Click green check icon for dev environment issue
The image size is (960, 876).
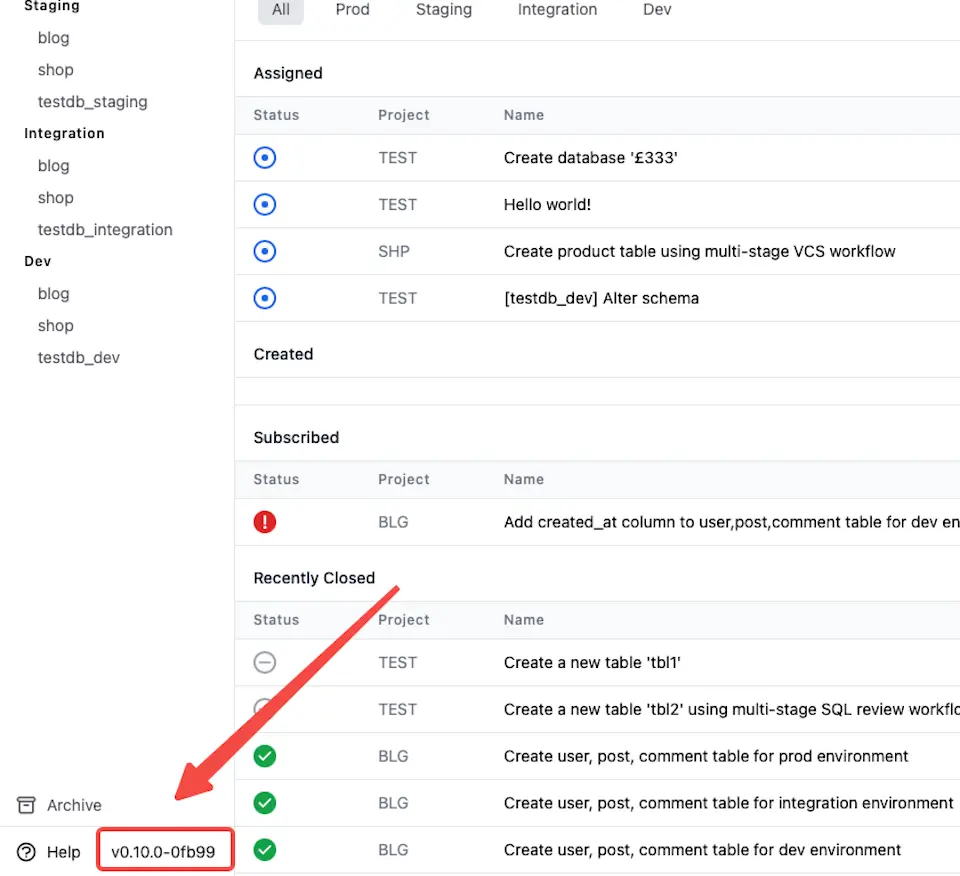point(265,850)
